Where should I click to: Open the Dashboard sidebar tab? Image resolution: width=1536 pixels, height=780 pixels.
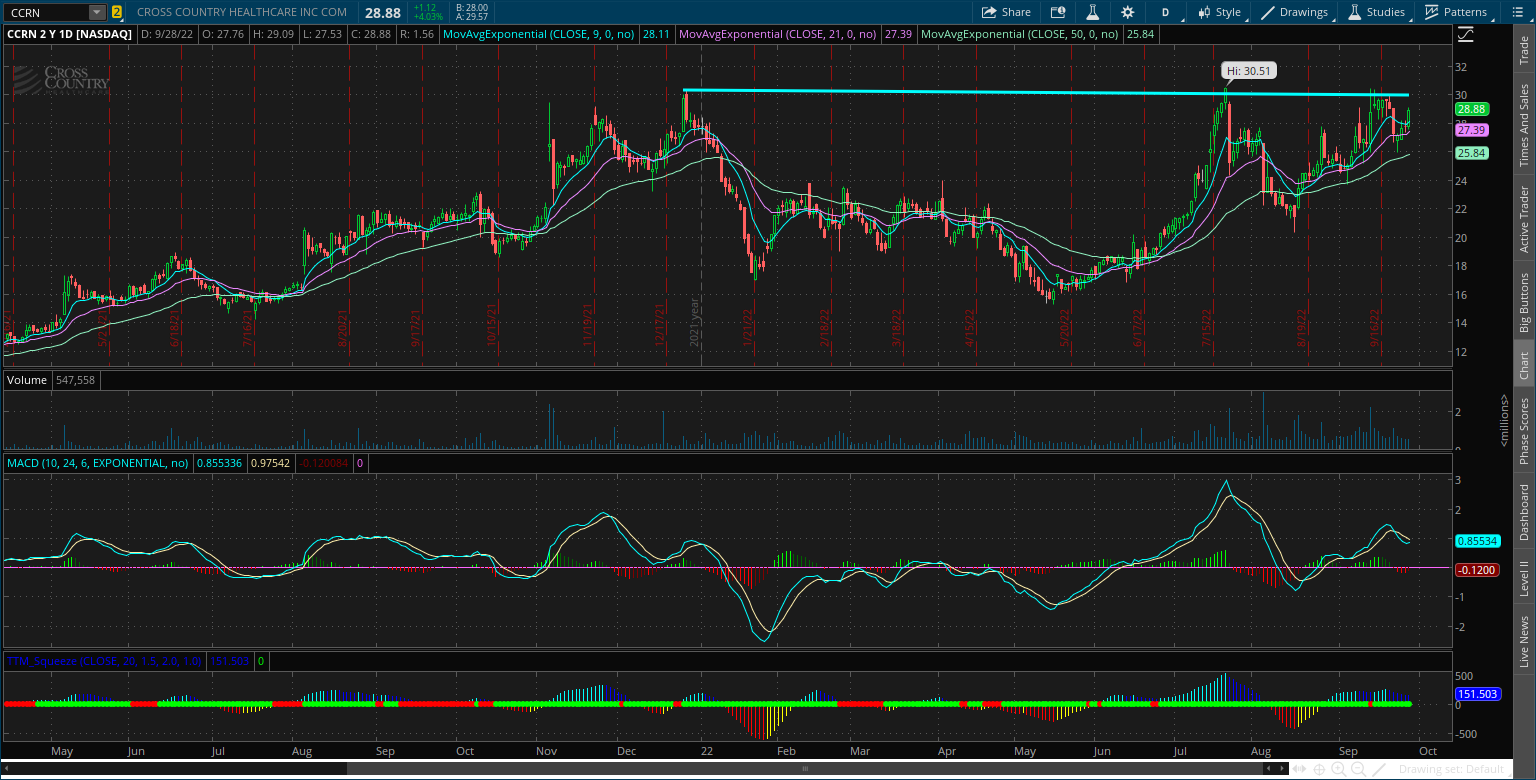pos(1524,512)
